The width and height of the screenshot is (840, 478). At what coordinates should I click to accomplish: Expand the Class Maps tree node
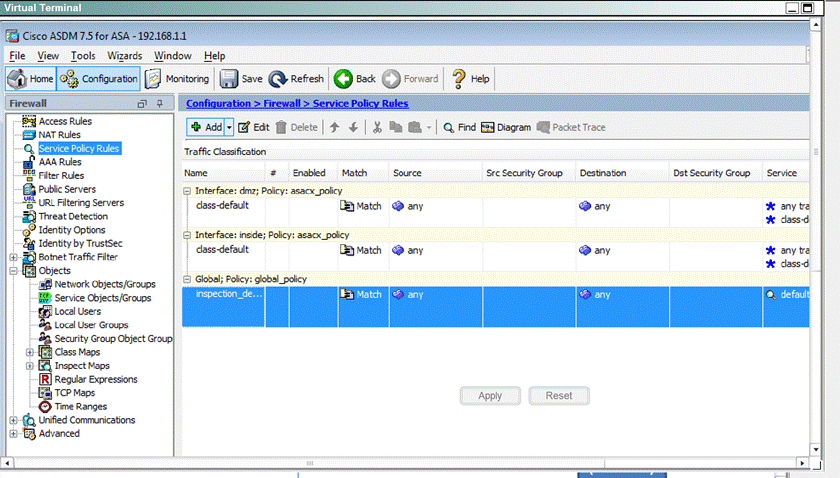(30, 352)
